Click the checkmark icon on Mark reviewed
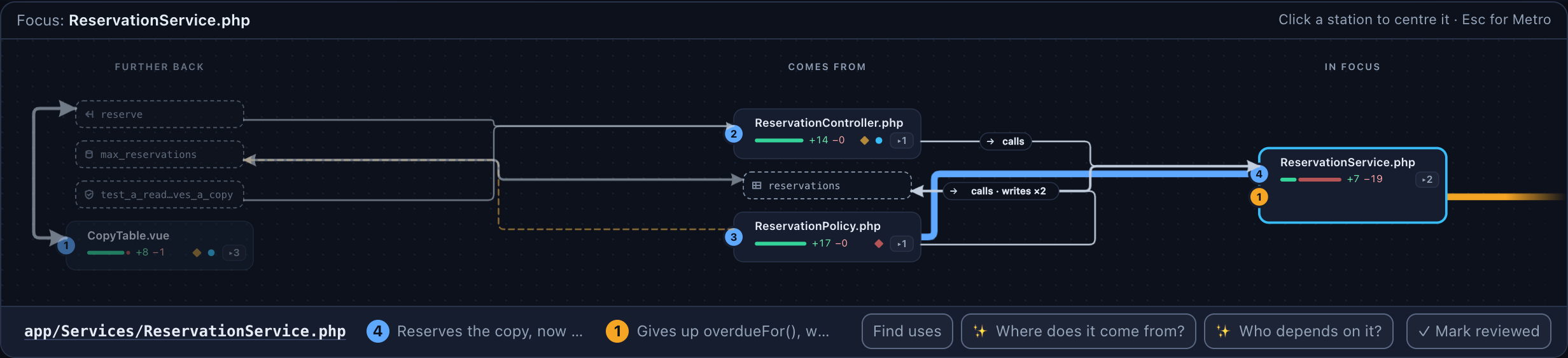The height and width of the screenshot is (358, 1568). tap(1424, 331)
